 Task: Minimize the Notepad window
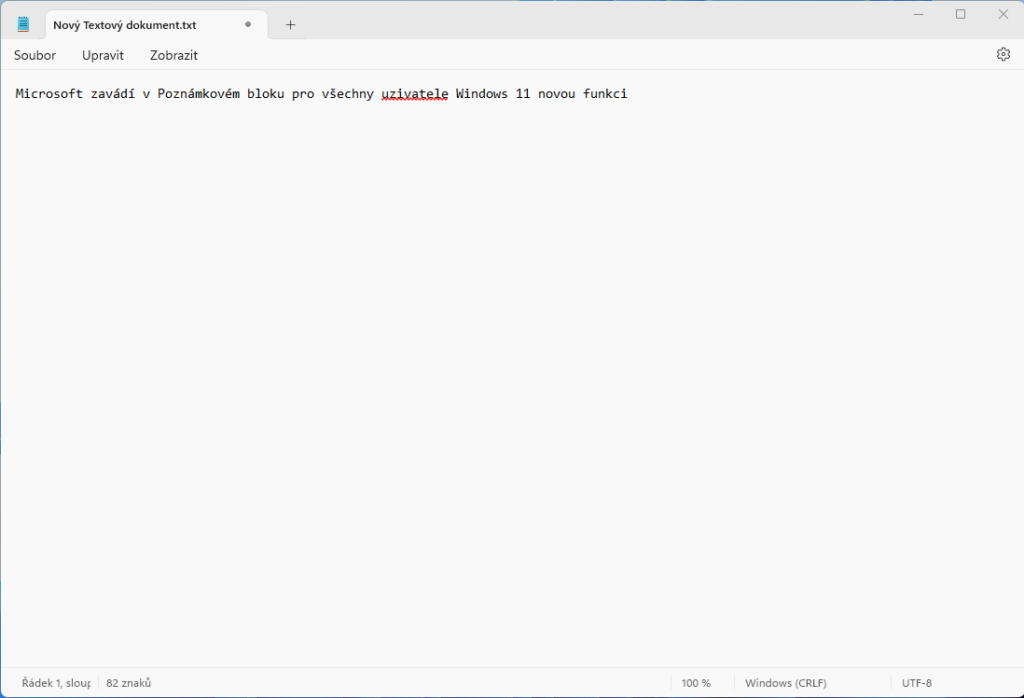[918, 14]
